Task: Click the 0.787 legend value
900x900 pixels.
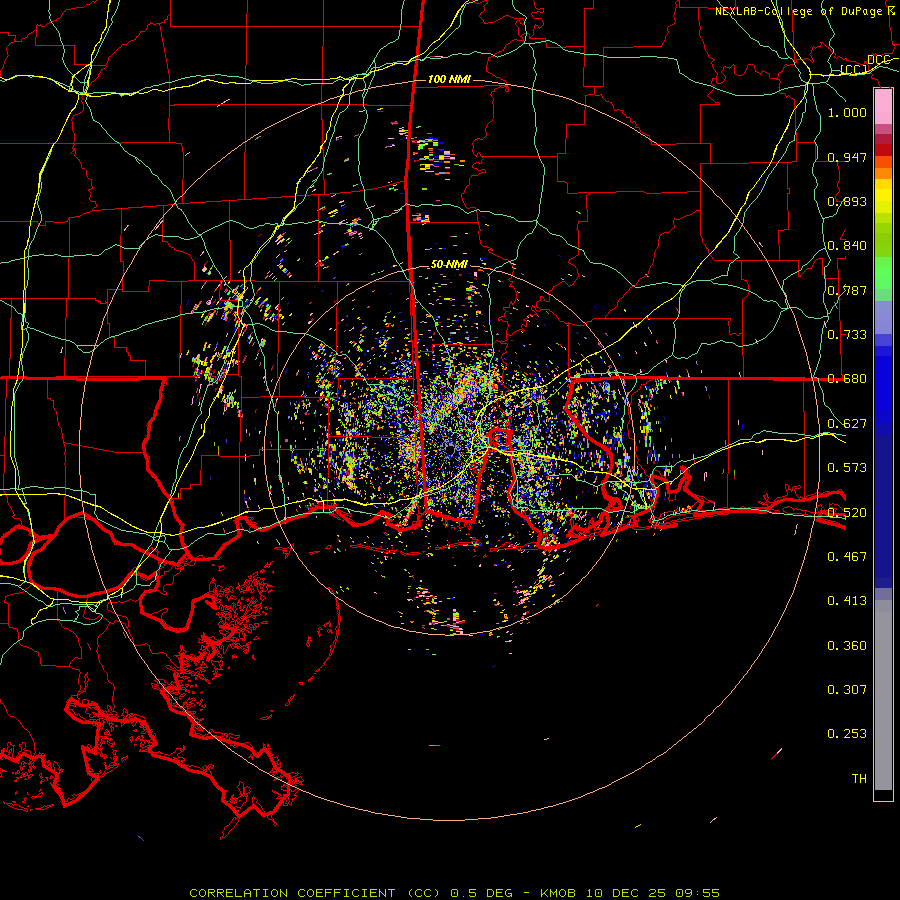Action: (x=847, y=290)
